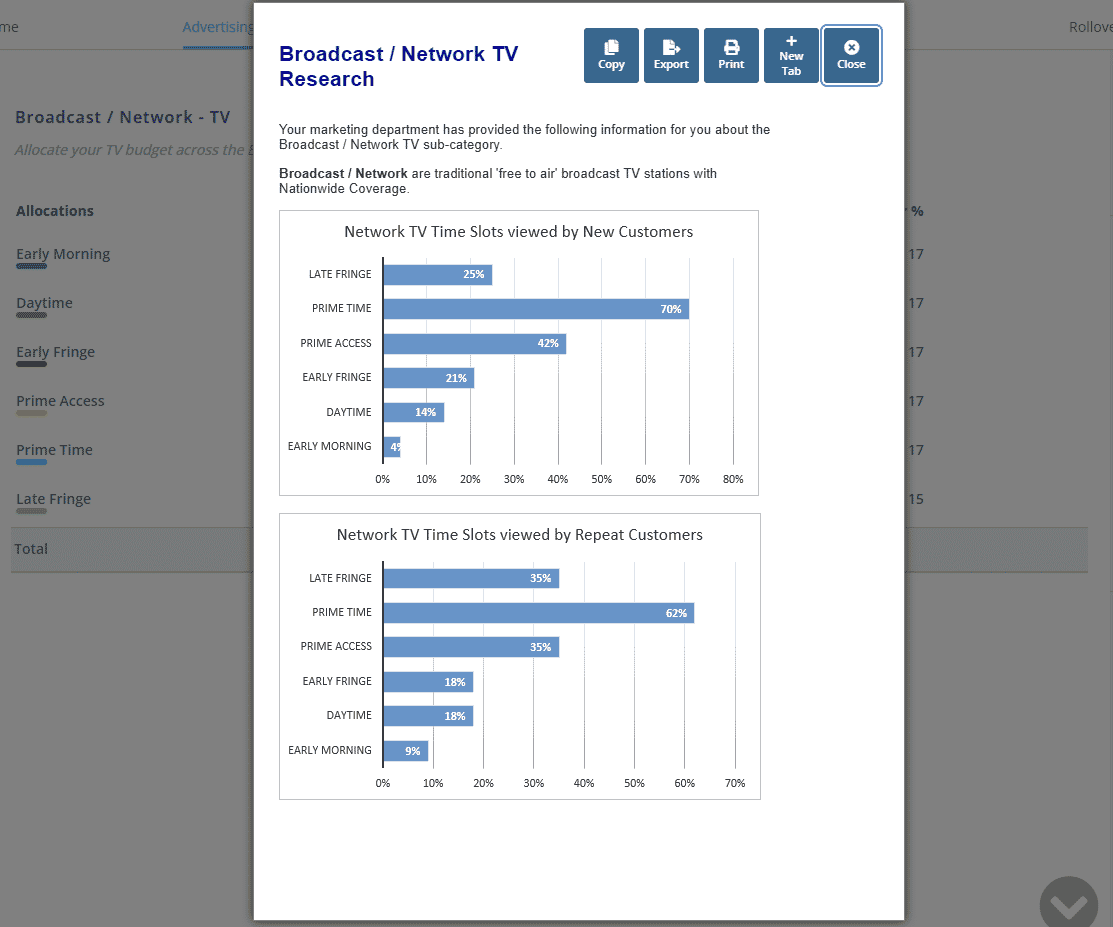The image size is (1113, 927).
Task: Click the Early Fringe color swatch
Action: click(31, 365)
